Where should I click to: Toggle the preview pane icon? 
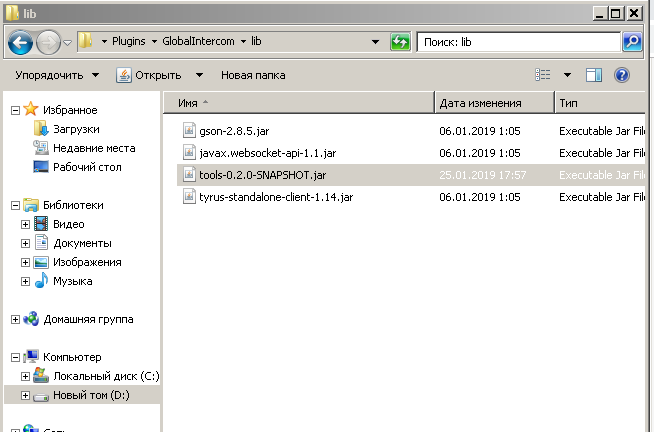(593, 75)
